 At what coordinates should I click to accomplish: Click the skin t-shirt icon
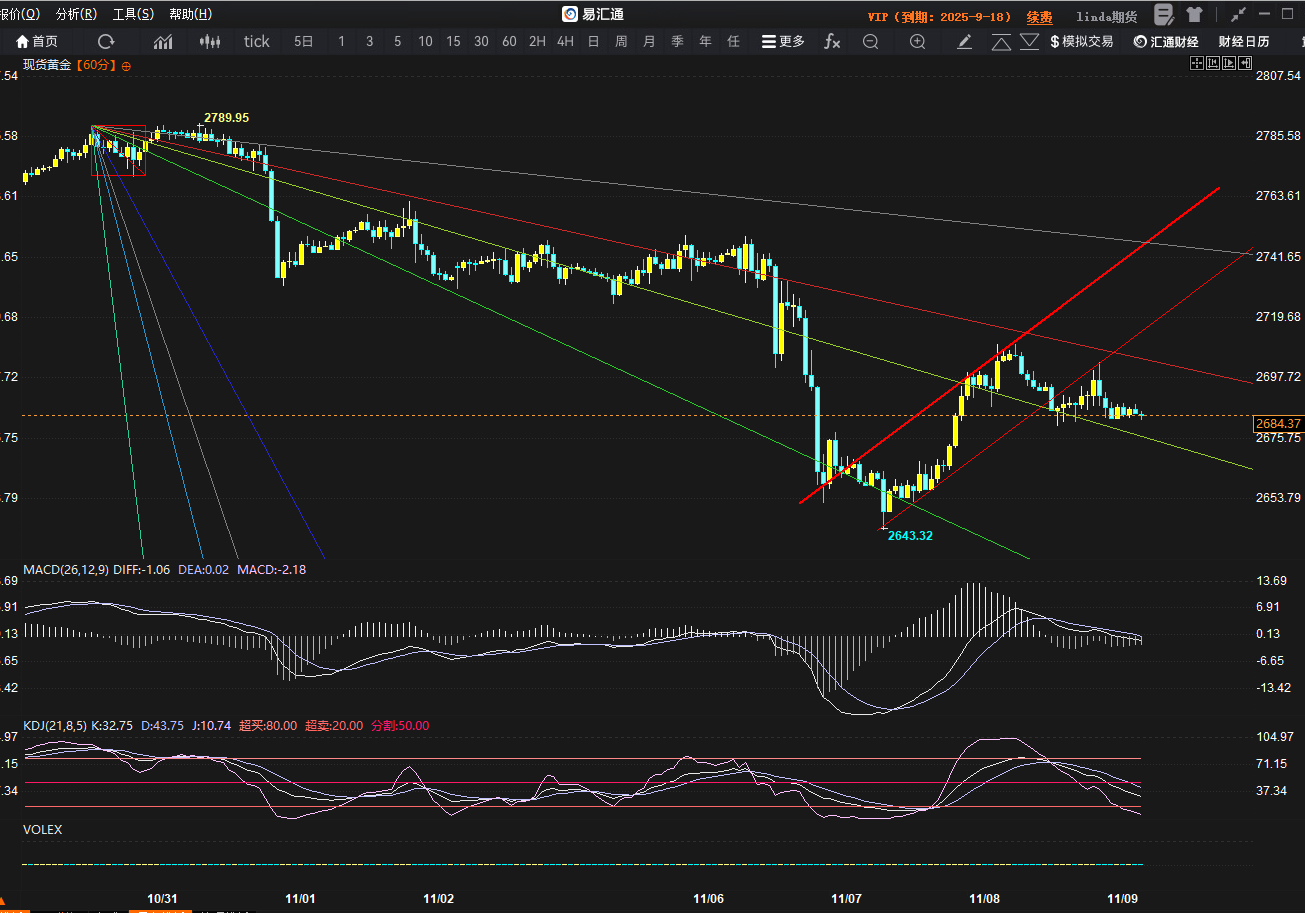click(x=1194, y=14)
